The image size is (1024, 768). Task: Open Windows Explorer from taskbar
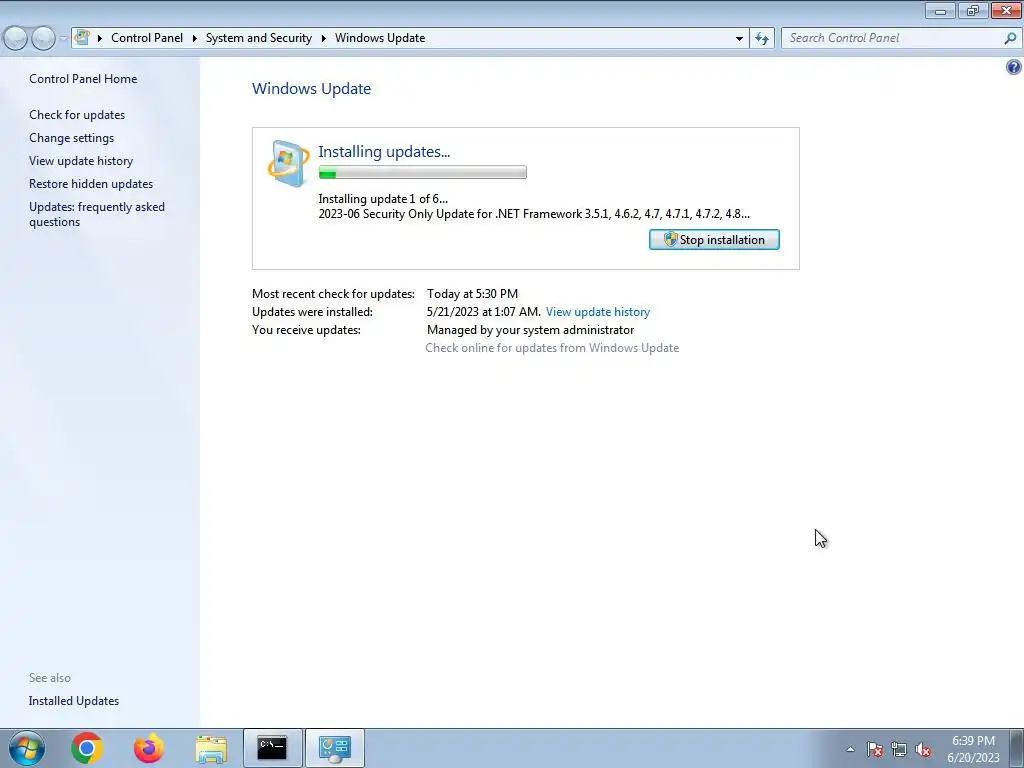coord(211,748)
